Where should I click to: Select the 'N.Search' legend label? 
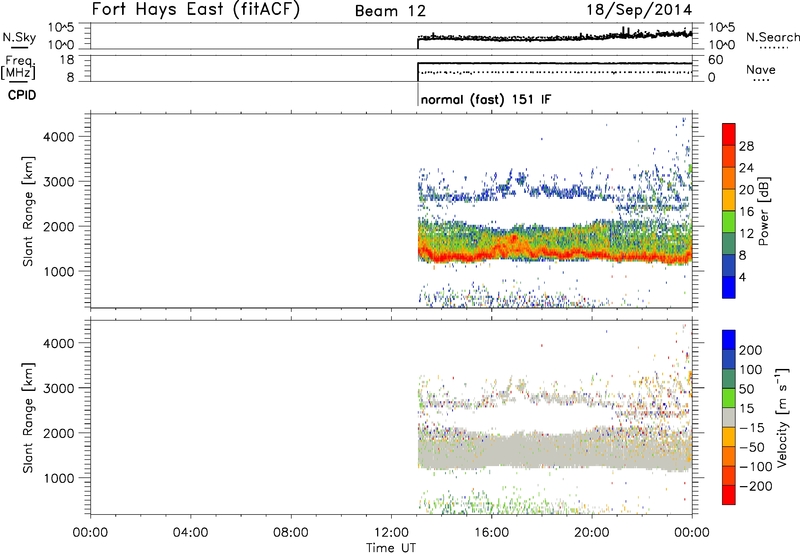(x=772, y=37)
